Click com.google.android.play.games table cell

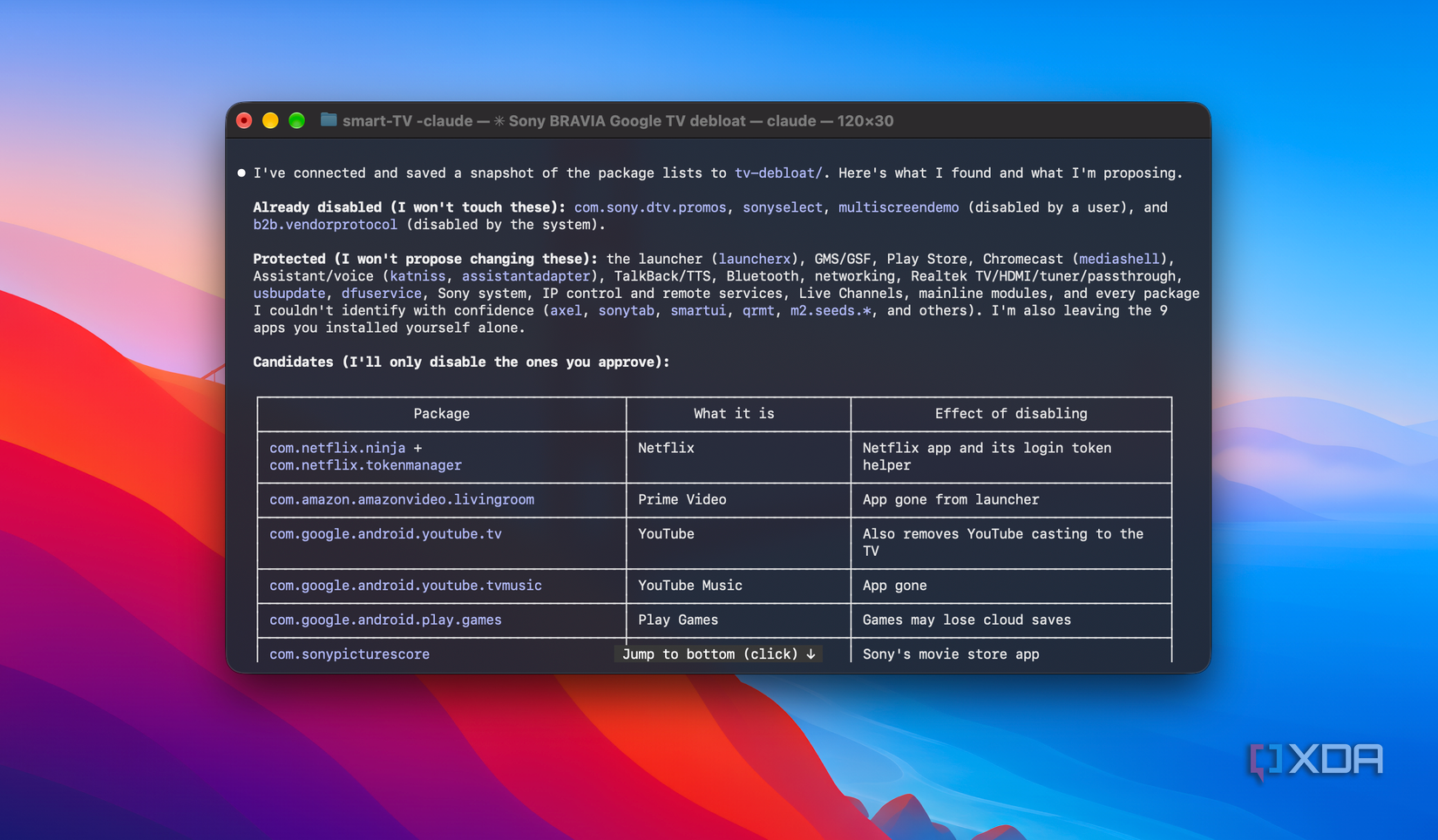(x=441, y=620)
